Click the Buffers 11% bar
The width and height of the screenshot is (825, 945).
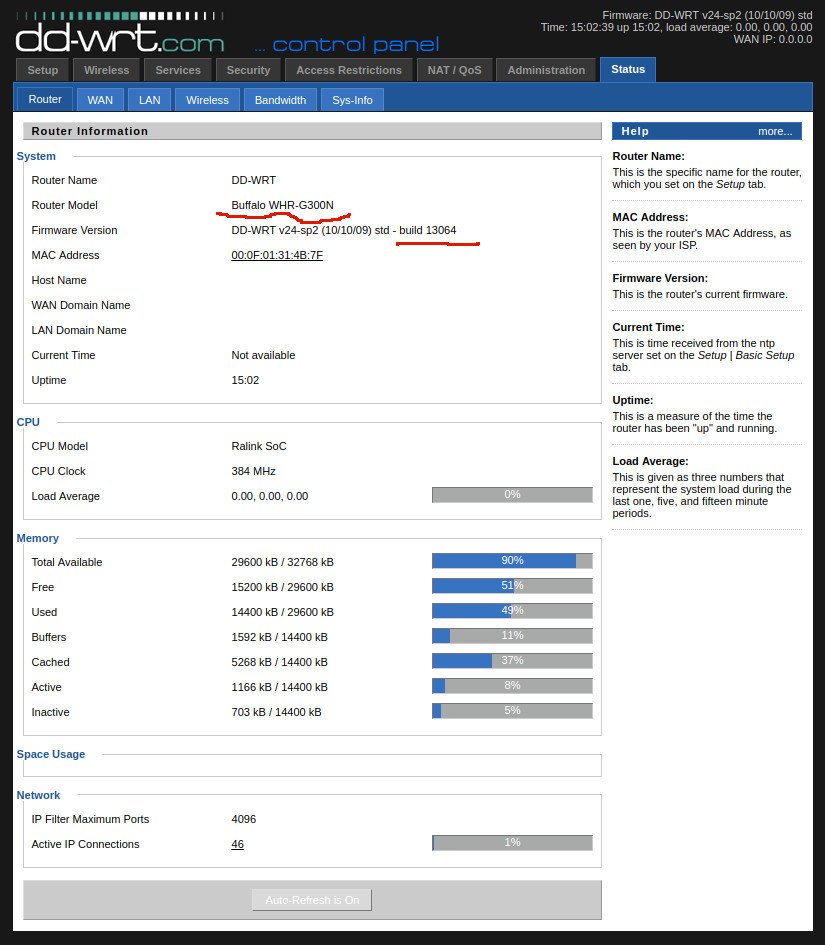pos(512,636)
